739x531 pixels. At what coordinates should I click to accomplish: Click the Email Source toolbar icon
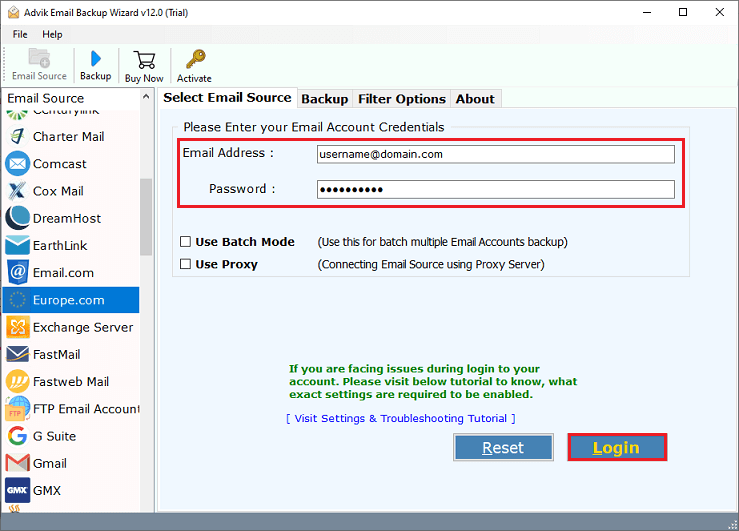[39, 58]
